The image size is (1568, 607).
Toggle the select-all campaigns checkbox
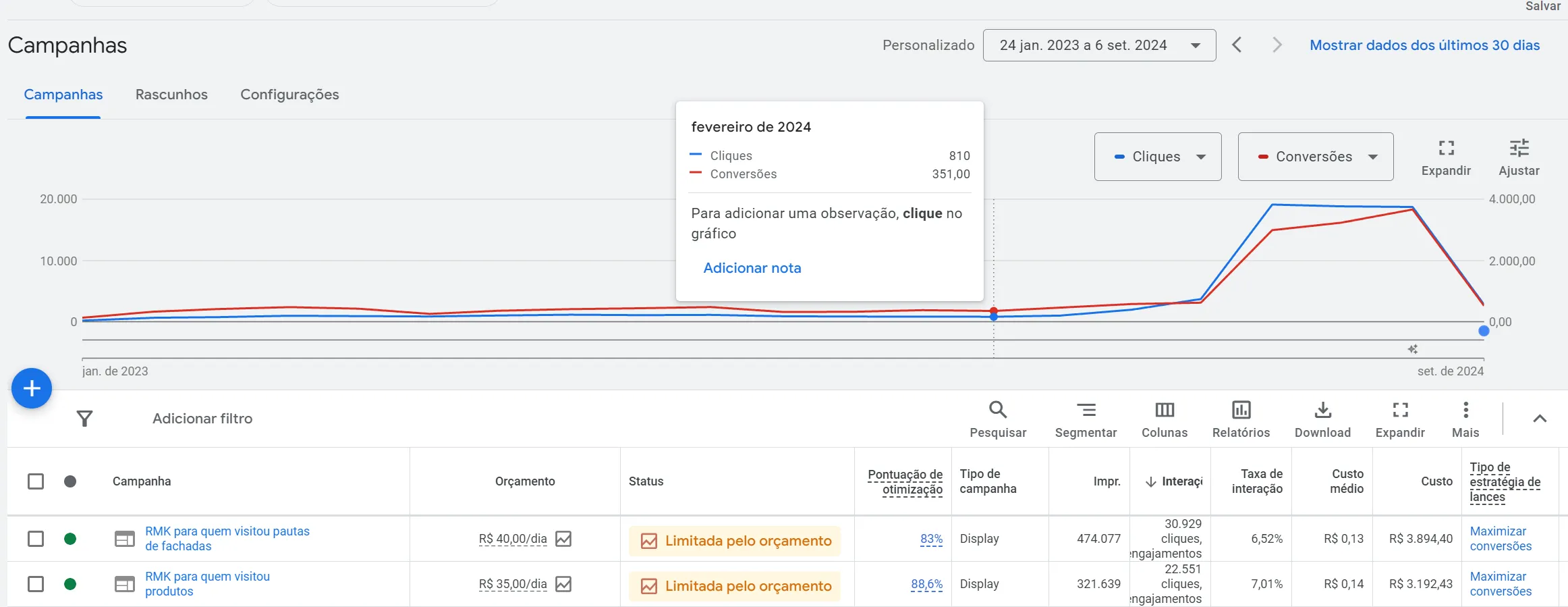pos(36,481)
